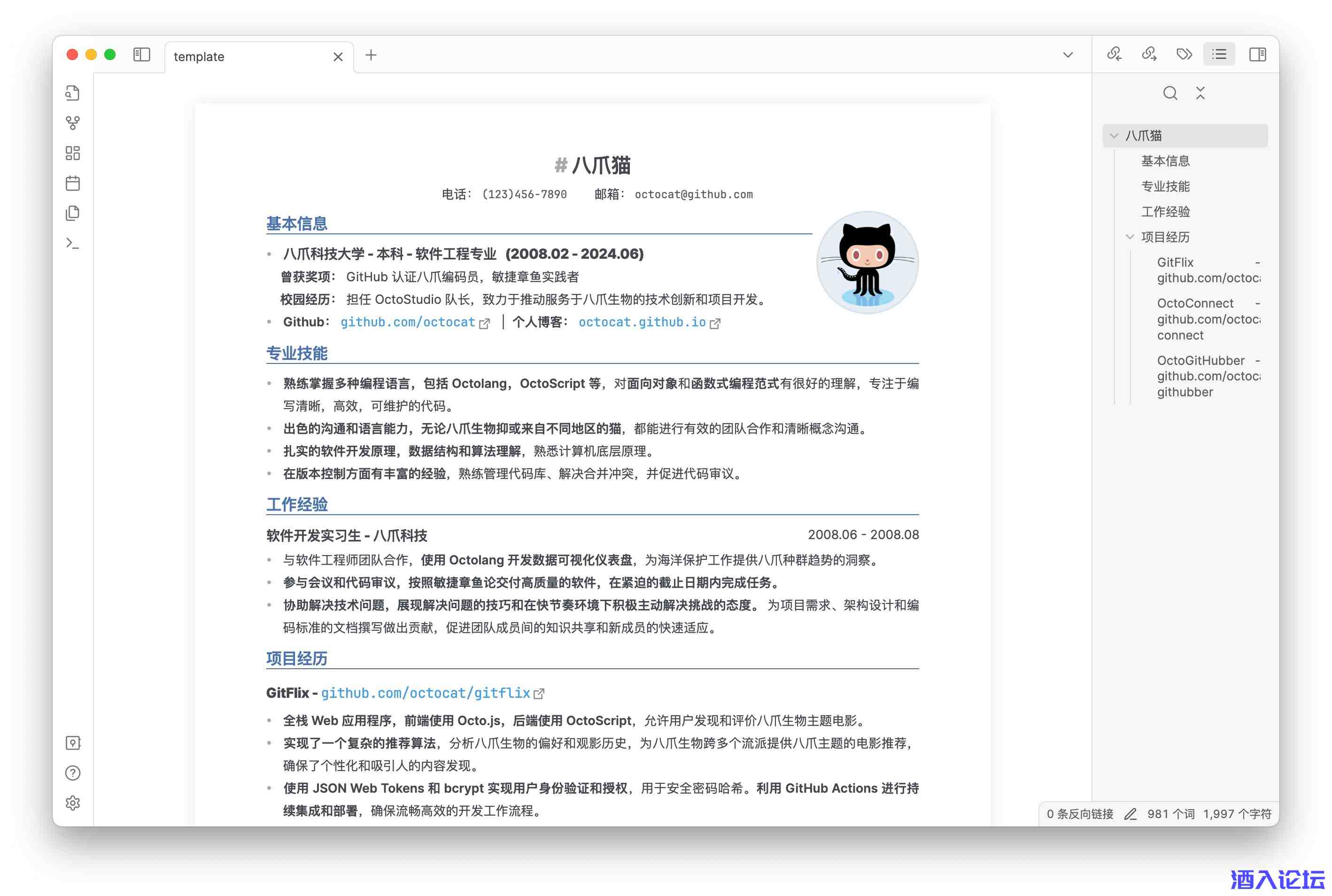The width and height of the screenshot is (1332, 896).
Task: Open the github.com/octocat link
Action: [x=407, y=322]
